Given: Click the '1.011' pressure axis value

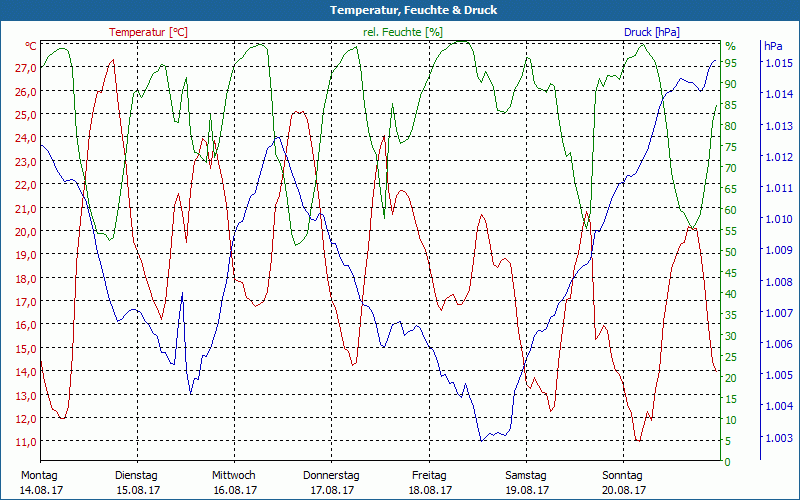Looking at the screenshot, I should point(779,188).
